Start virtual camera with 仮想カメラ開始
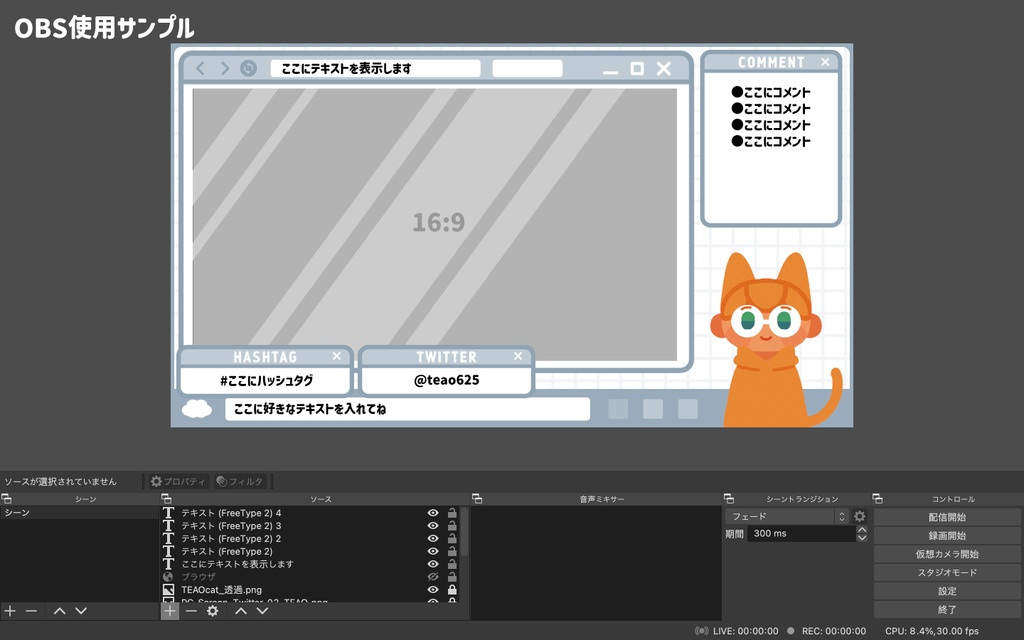This screenshot has height=640, width=1024. coord(947,554)
